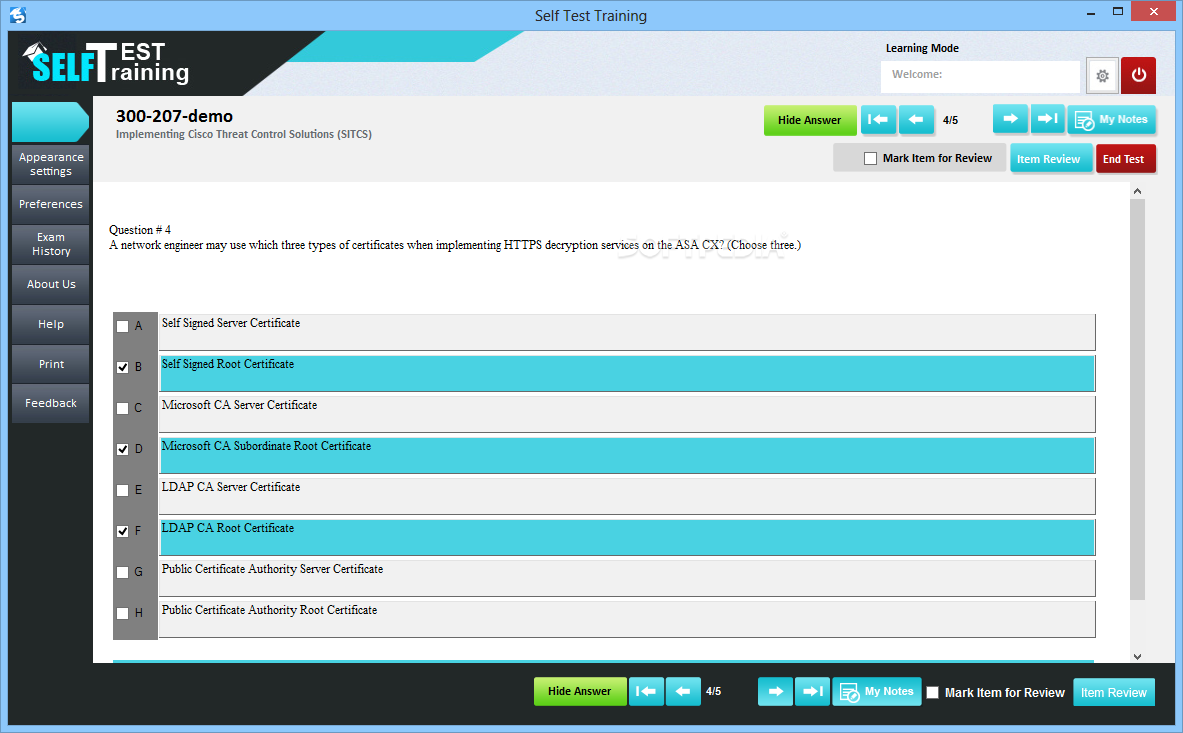Check answer H checkbox
Screen dimensions: 1183x733
click(x=122, y=613)
